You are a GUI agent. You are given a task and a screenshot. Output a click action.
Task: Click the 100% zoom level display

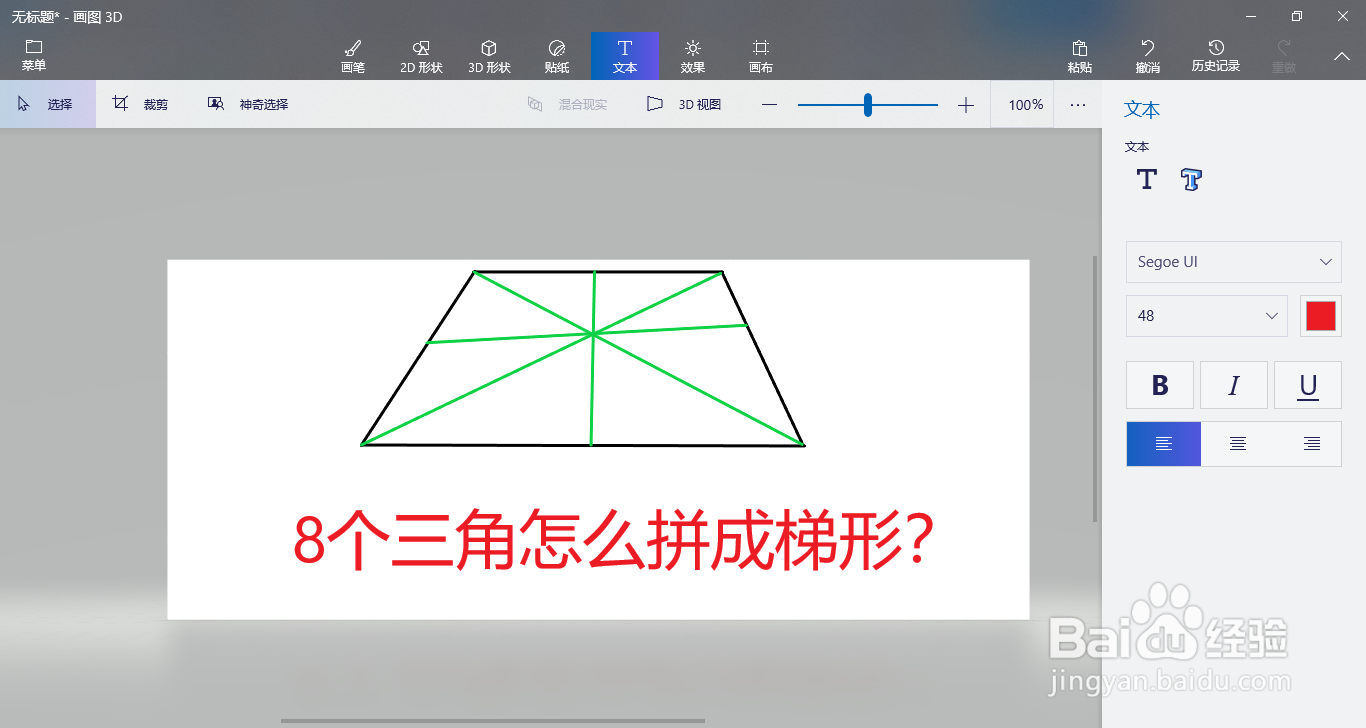click(x=1022, y=103)
